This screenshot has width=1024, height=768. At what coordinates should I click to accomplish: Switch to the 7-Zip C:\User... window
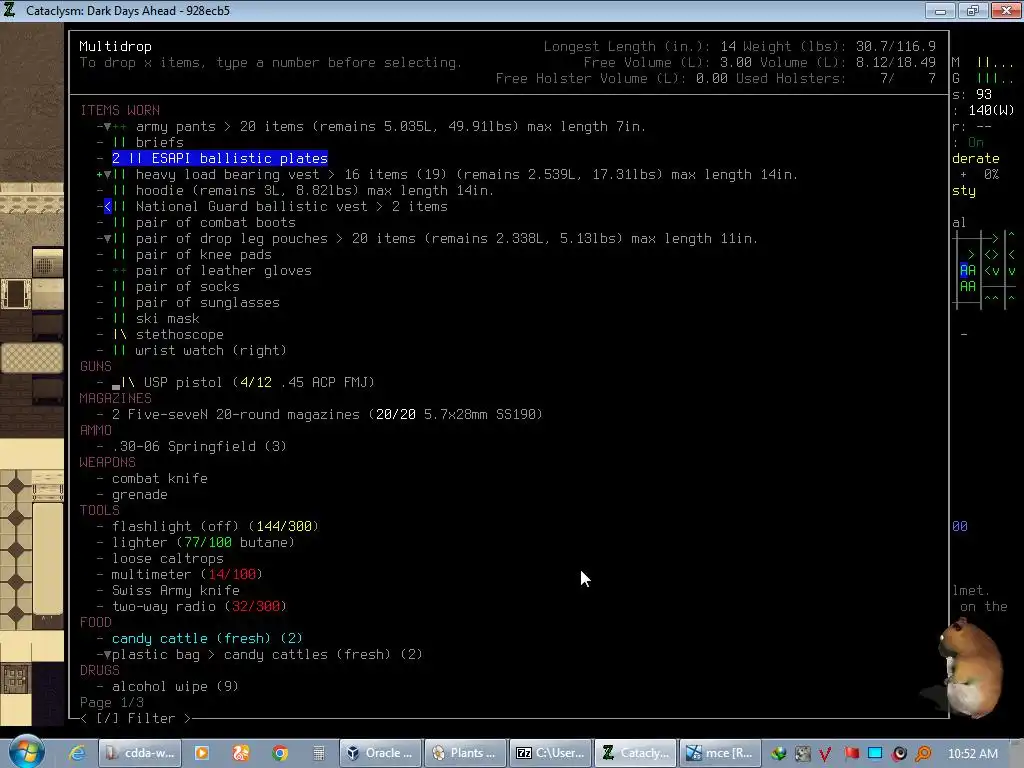[550, 753]
